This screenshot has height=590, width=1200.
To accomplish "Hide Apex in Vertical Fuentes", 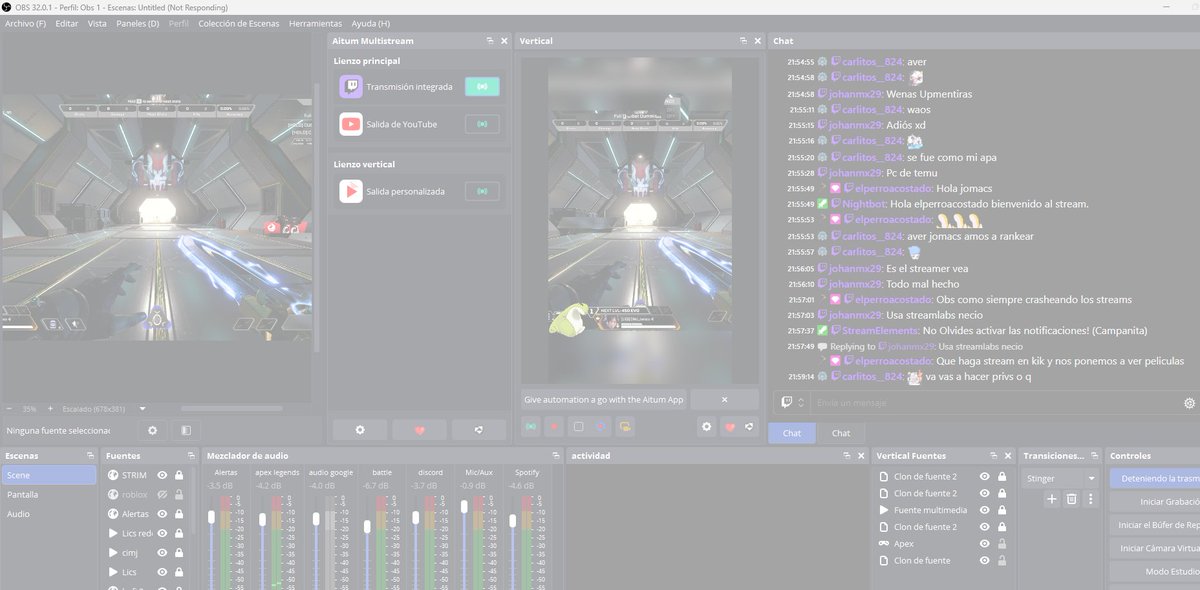I will [985, 544].
